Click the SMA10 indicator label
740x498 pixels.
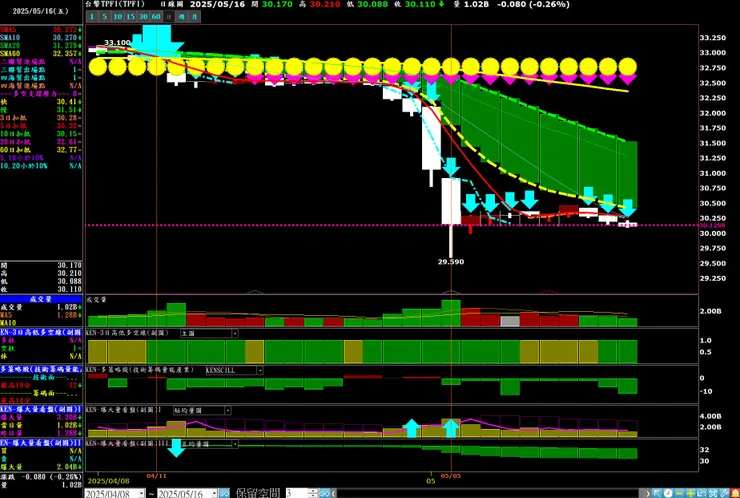pos(10,37)
